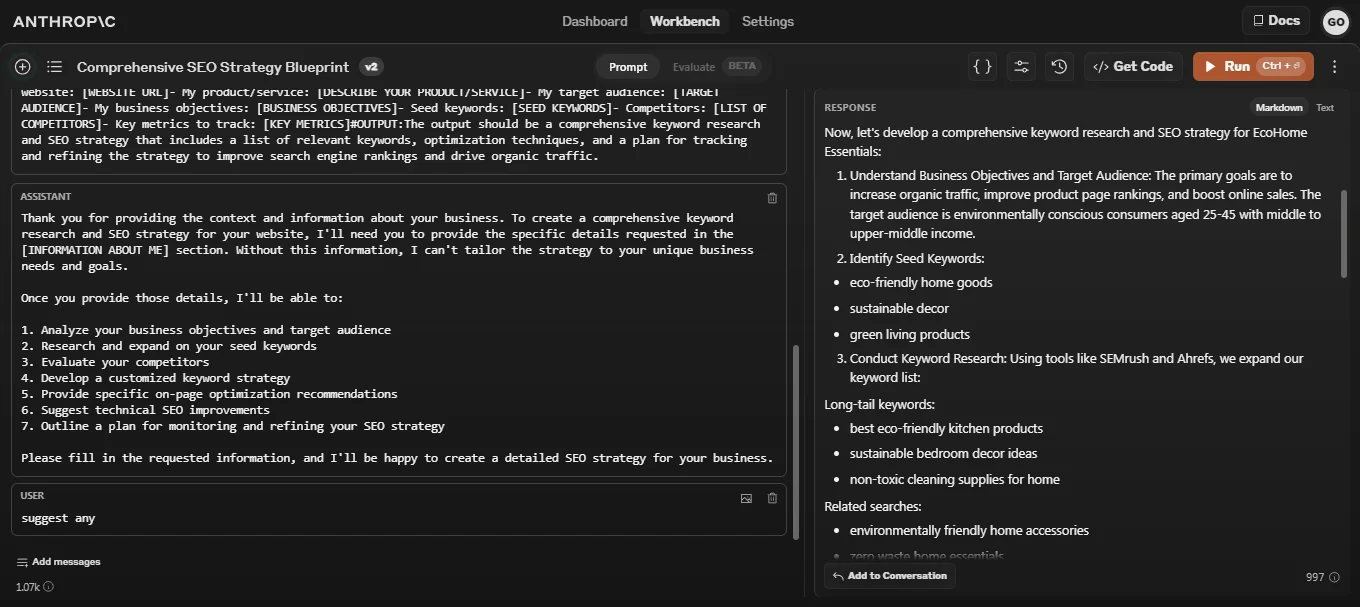Click 'environmentally friendly home accessories' item
The image size is (1360, 607).
tap(969, 531)
